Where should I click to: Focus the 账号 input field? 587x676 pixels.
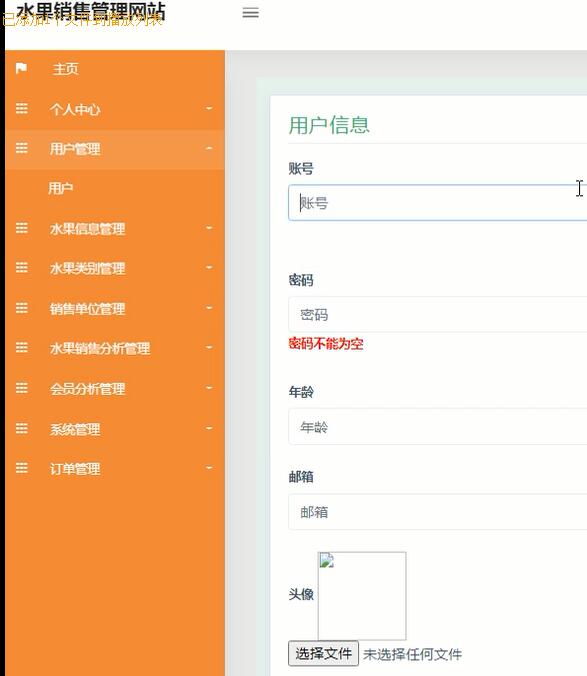pyautogui.click(x=437, y=203)
